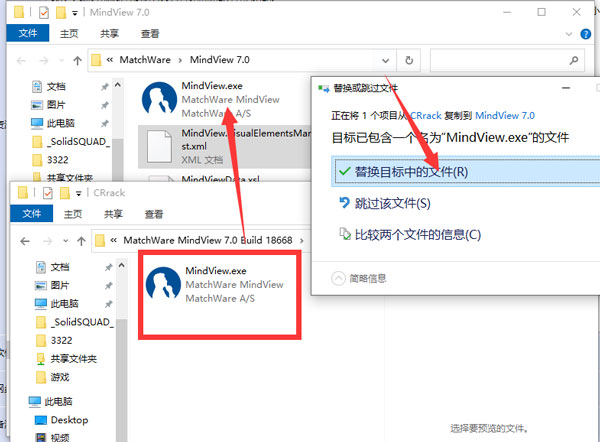The width and height of the screenshot is (600, 442).
Task: Click the help icon in MindView 7.0 window
Action: 585,34
